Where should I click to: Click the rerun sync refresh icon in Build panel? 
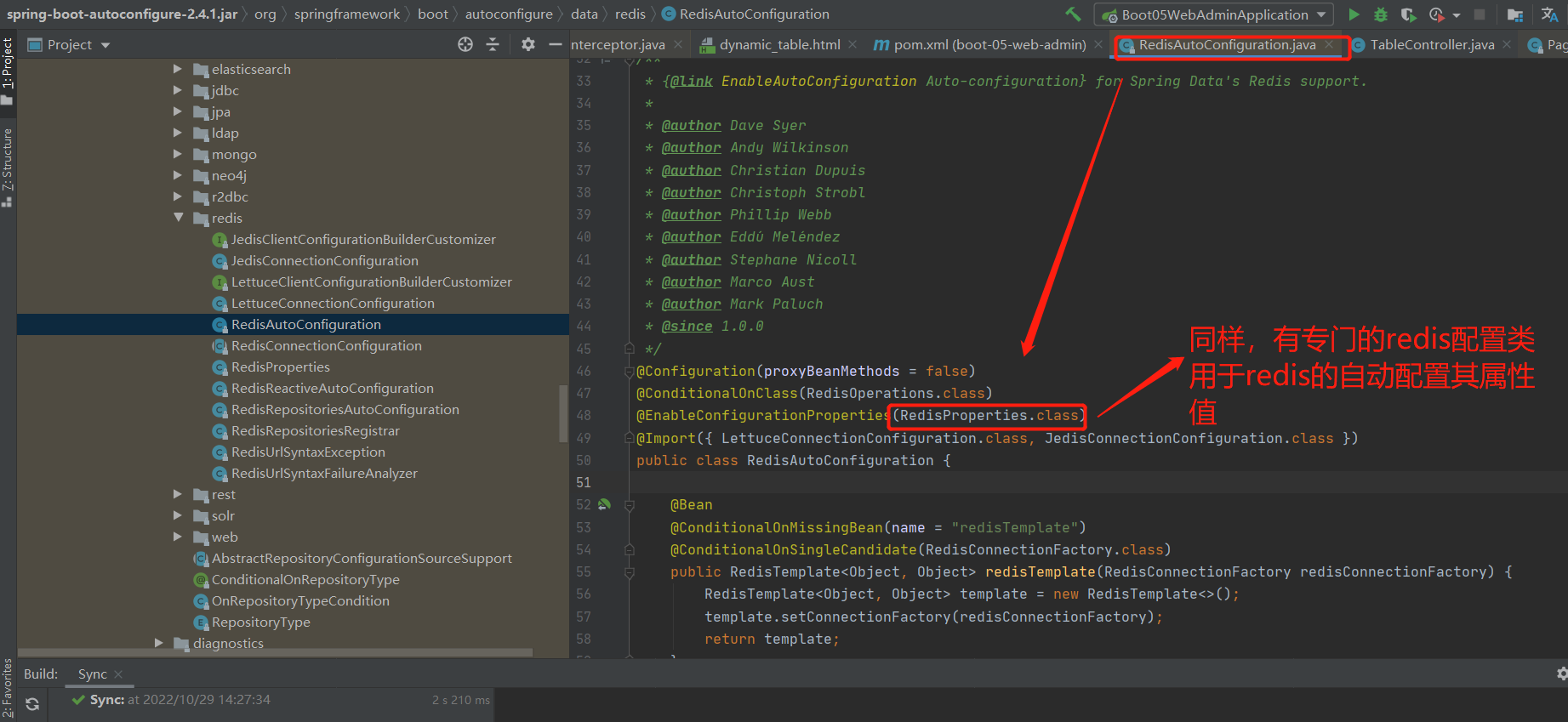tap(32, 703)
